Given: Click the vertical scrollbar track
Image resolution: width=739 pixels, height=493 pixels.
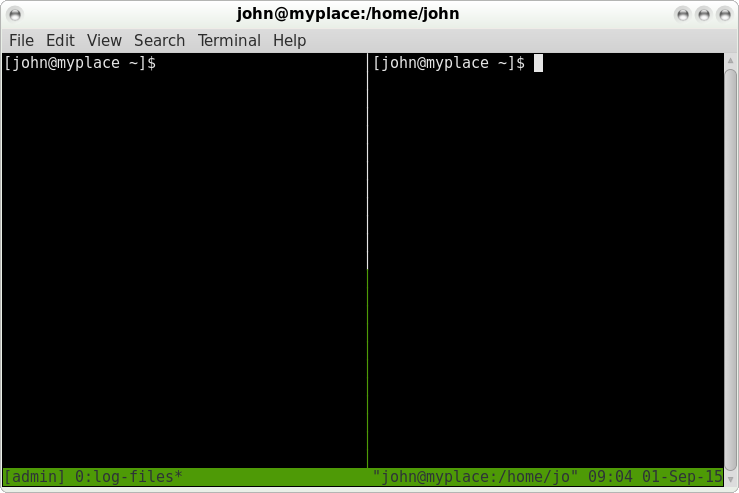Looking at the screenshot, I should point(731,270).
